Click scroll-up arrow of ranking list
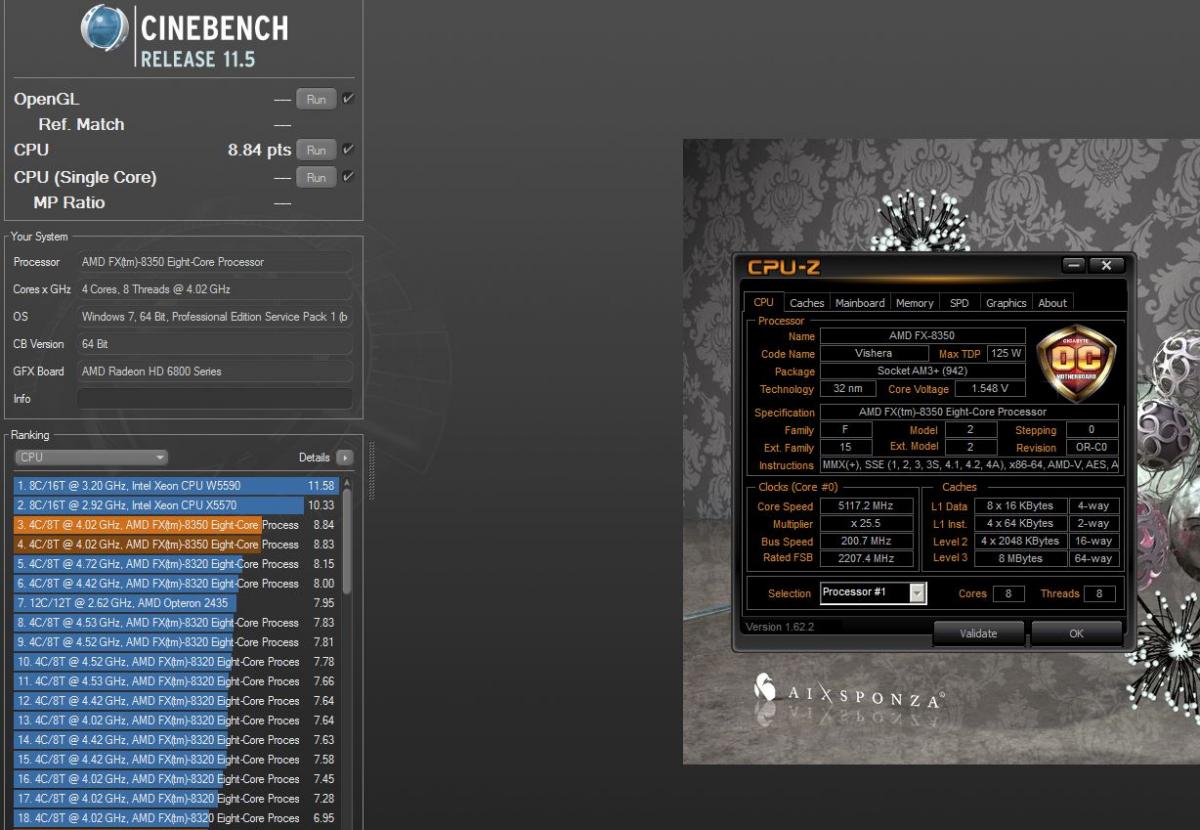Screen dimensions: 1200x830 coord(347,483)
